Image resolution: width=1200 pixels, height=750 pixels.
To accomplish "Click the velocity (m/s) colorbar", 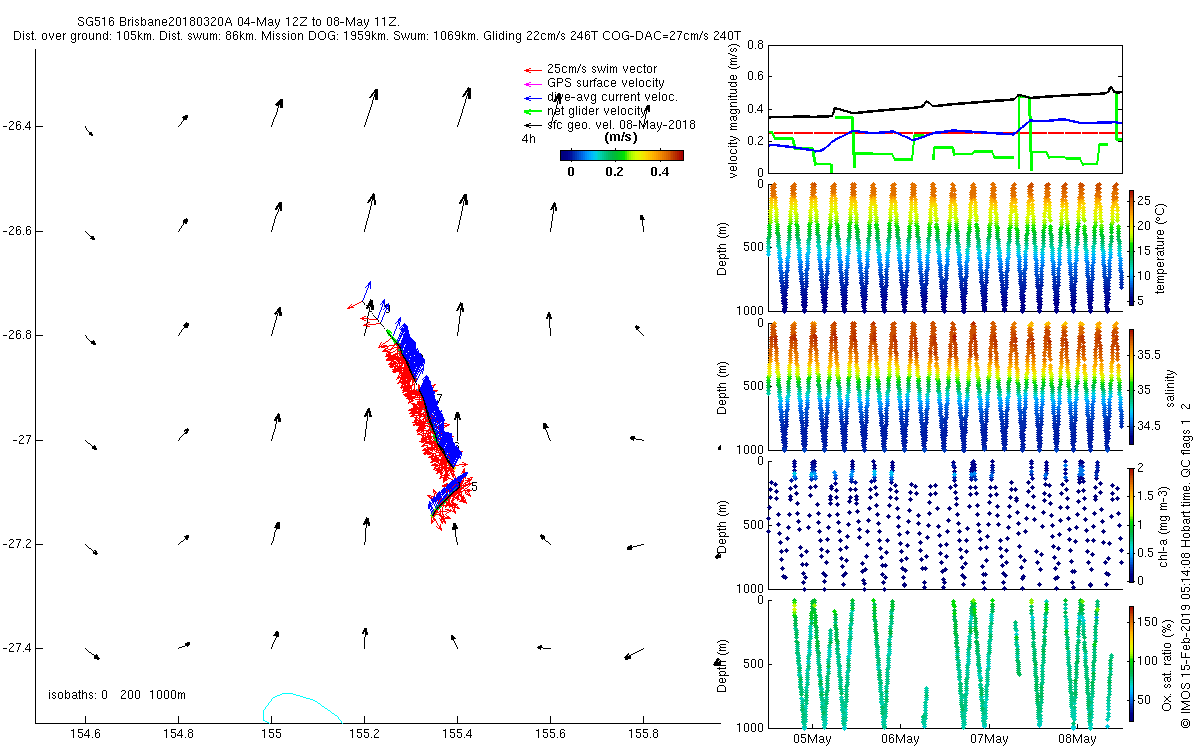I will [x=621, y=155].
